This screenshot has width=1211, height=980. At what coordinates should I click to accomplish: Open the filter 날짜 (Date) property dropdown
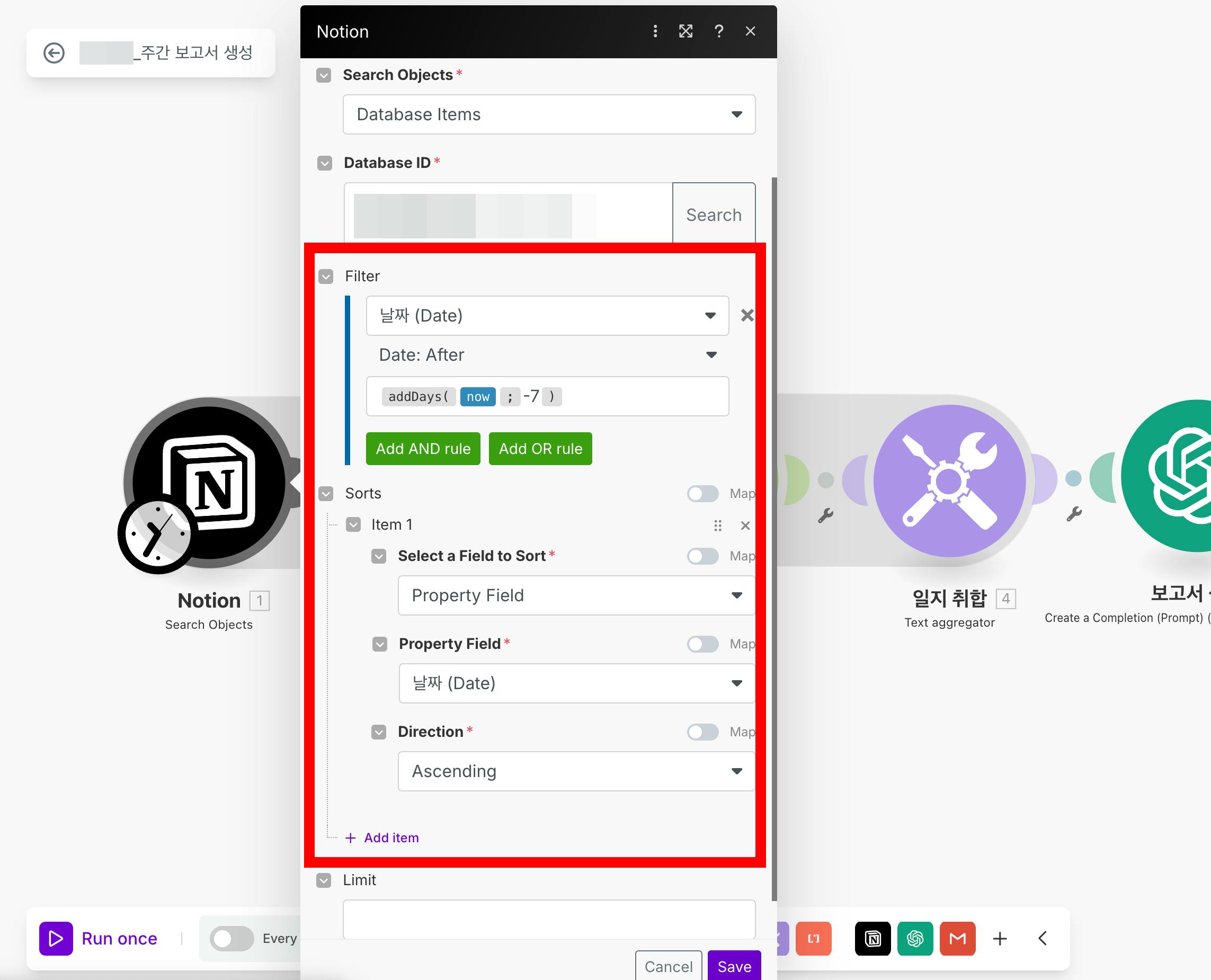tap(547, 316)
